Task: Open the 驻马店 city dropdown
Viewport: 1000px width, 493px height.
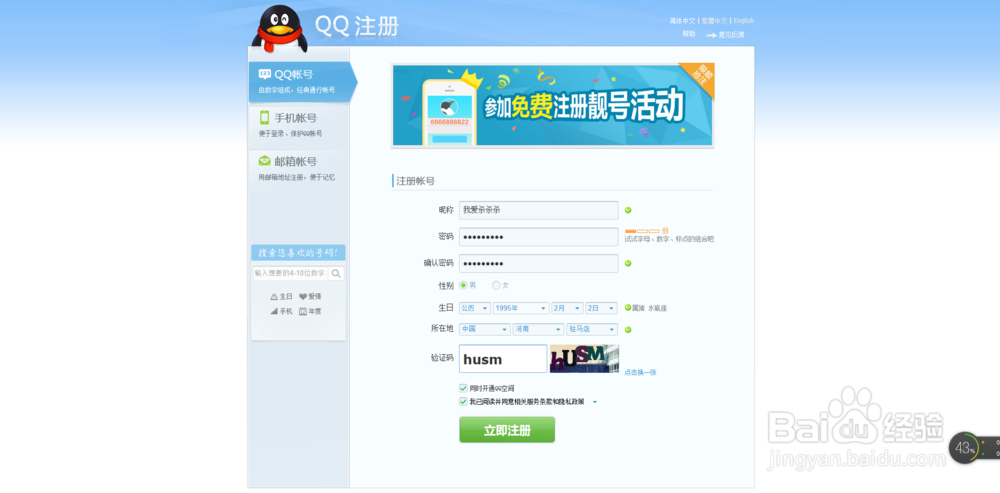Action: click(592, 329)
